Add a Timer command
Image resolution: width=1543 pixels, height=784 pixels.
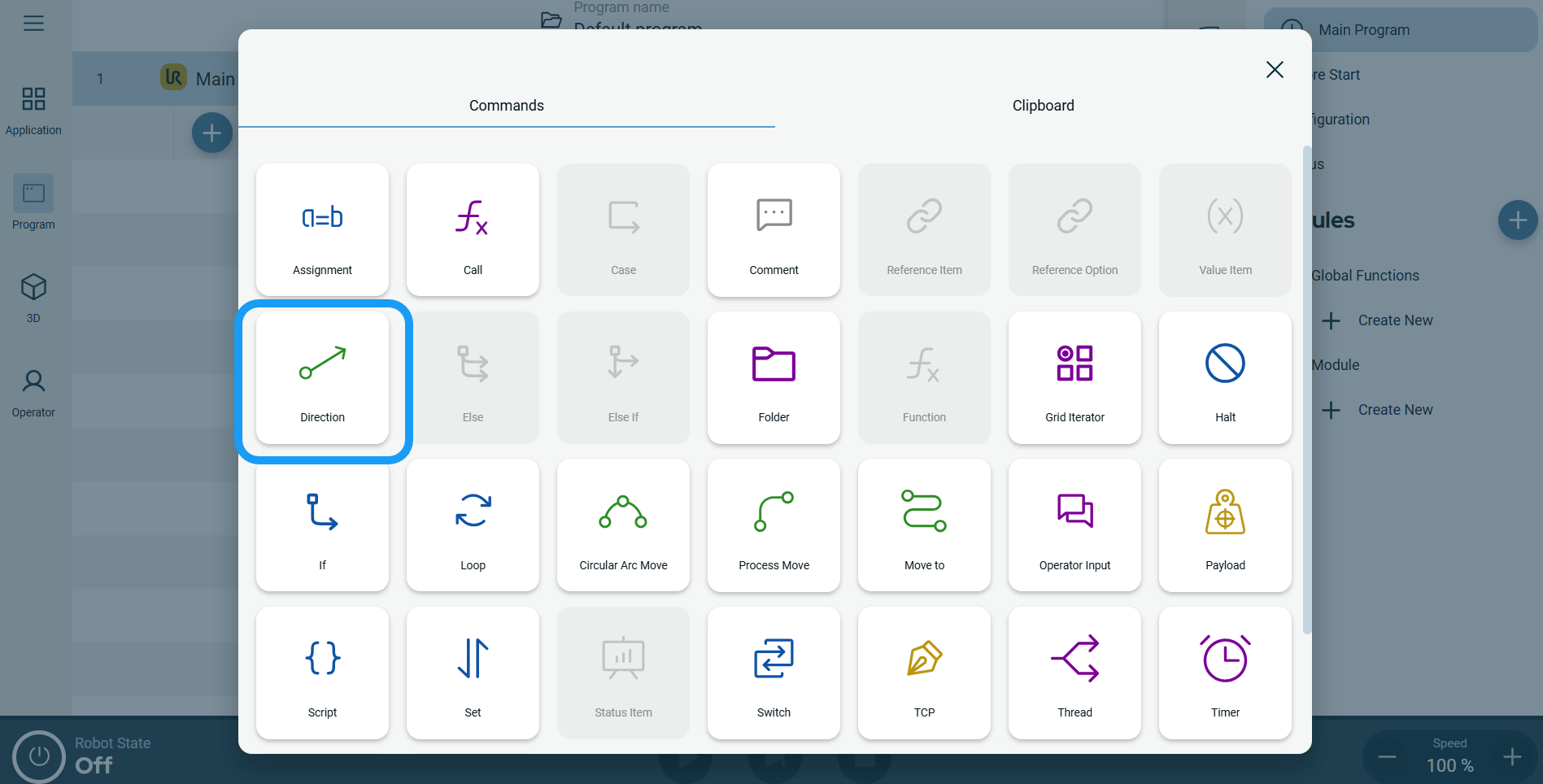pos(1225,673)
